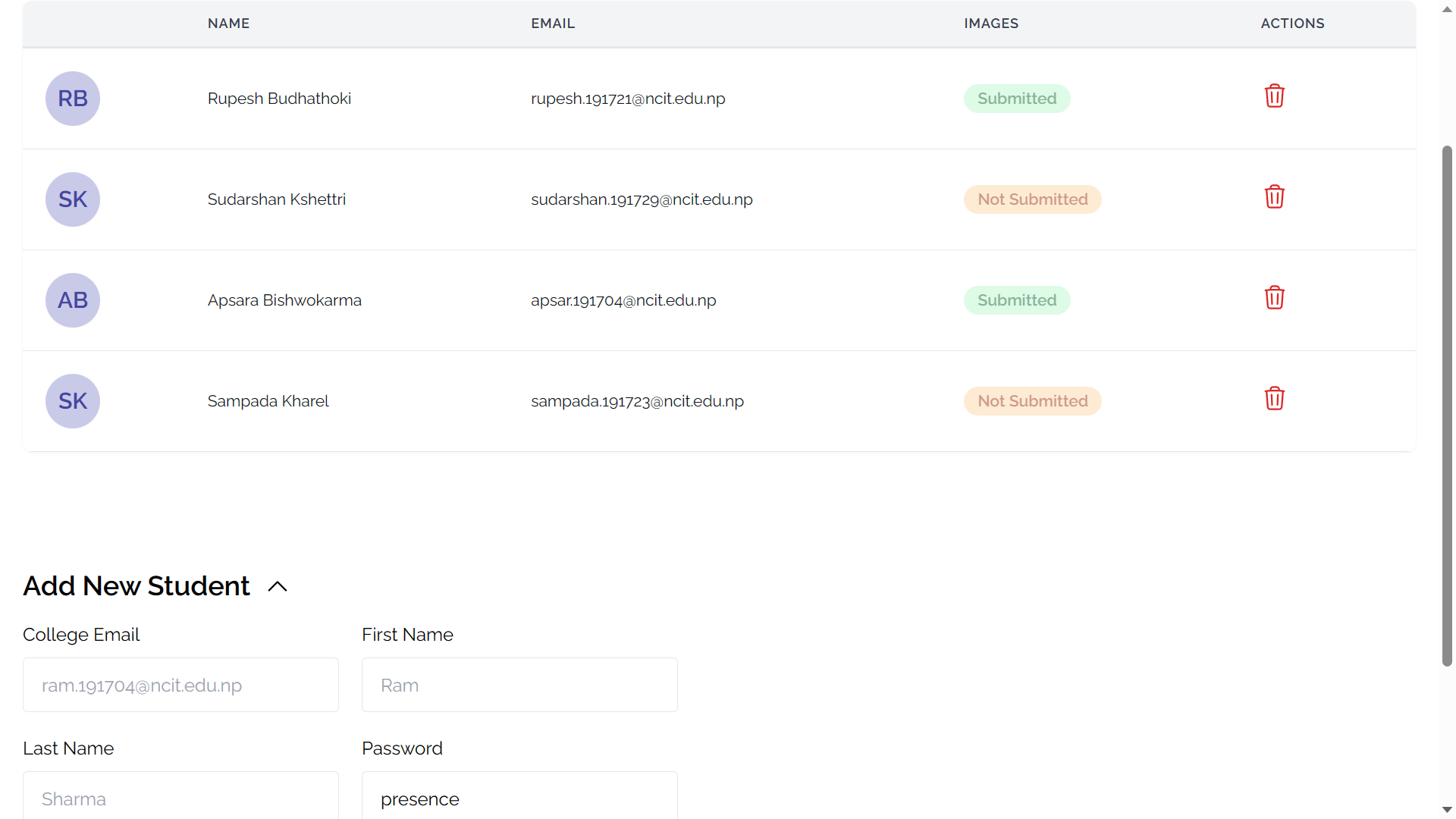This screenshot has height=819, width=1456.
Task: Click Sudarshan Kshettri's SK avatar
Action: pos(73,199)
